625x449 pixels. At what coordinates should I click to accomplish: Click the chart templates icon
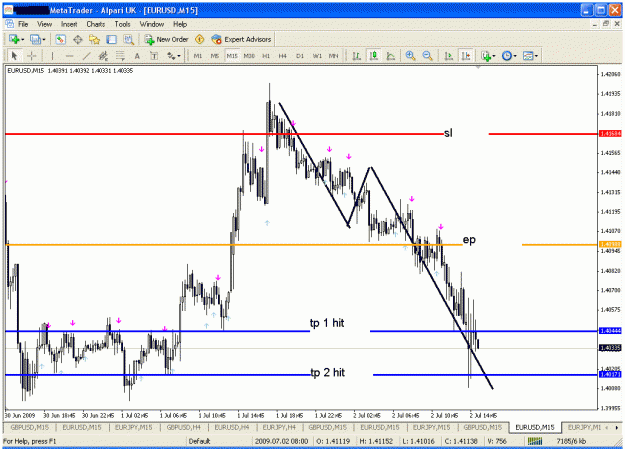tap(528, 56)
